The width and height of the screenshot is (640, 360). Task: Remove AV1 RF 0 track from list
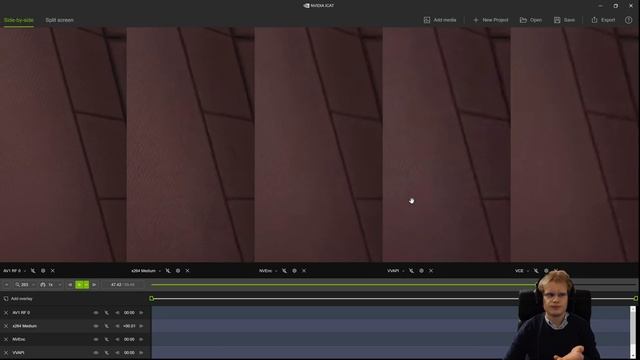click(x=6, y=313)
